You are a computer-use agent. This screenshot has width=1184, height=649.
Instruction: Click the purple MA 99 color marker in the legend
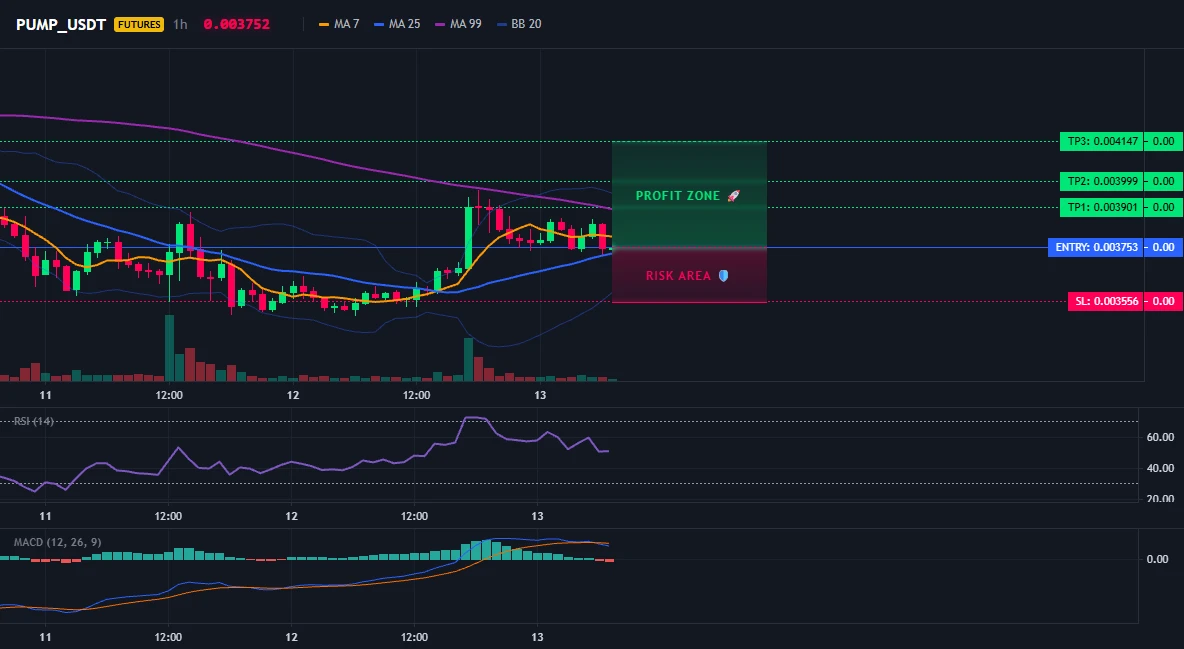pyautogui.click(x=439, y=24)
